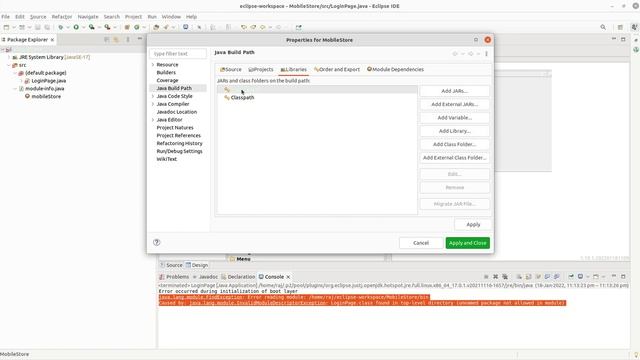Switch to the Order and Export tab

tap(337, 69)
